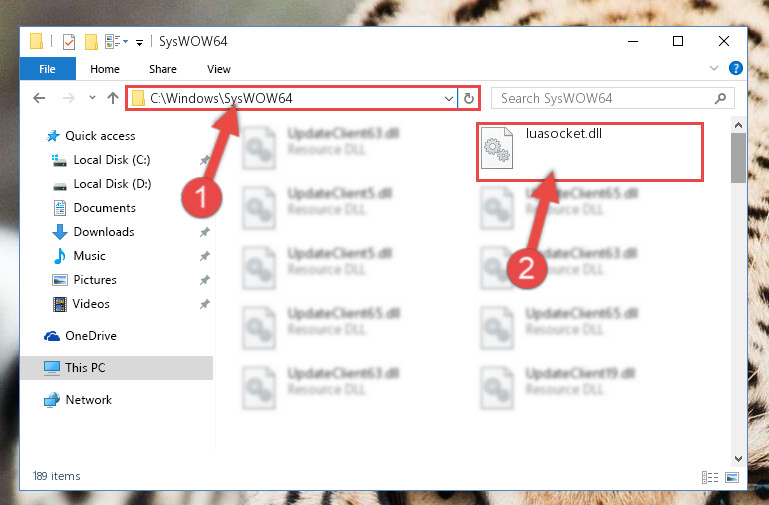This screenshot has height=505, width=769.
Task: Refresh the SysWOW64 folder view
Action: point(469,99)
